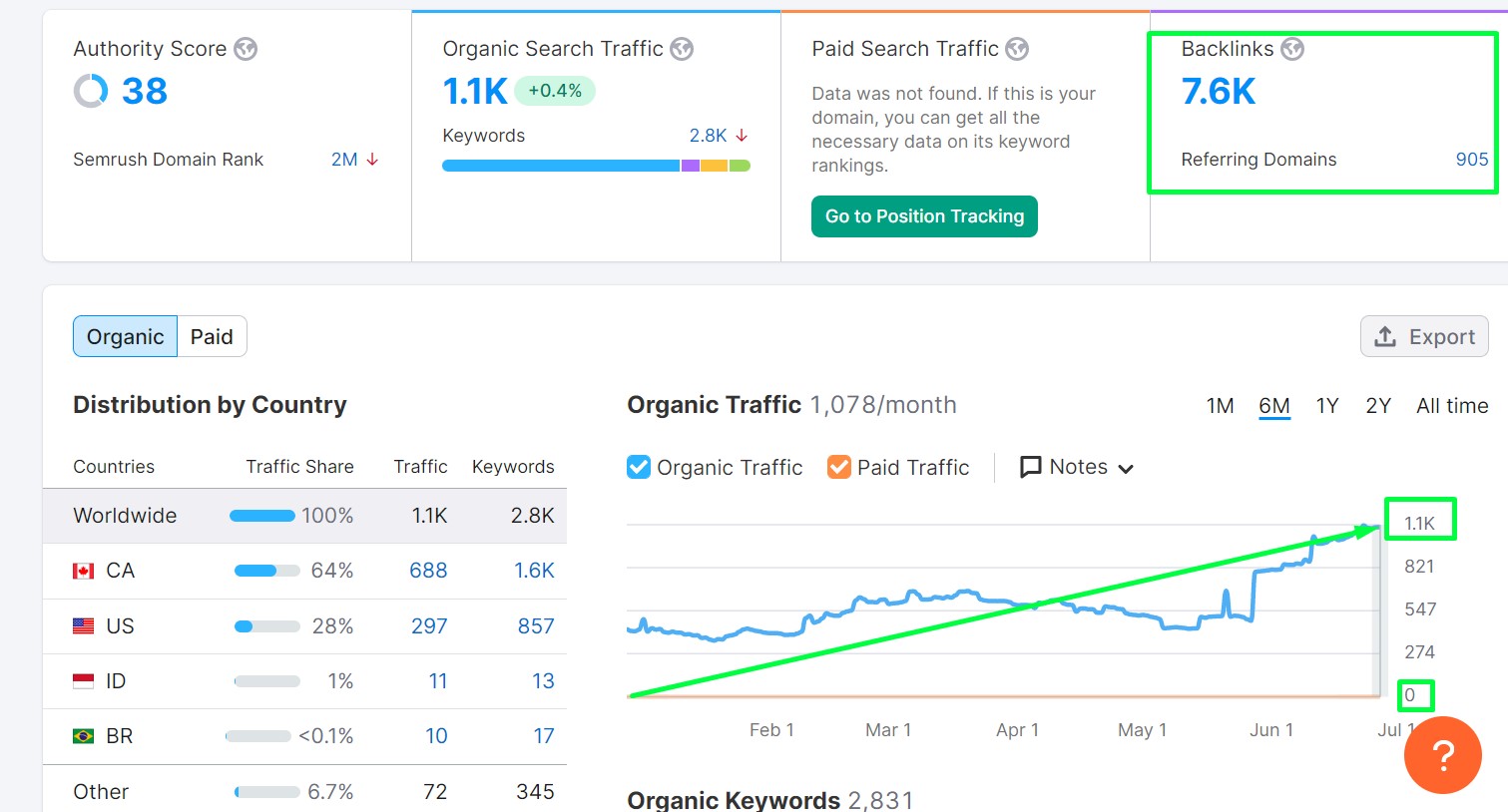
Task: Open the Paid Search Traffic info icon
Action: [x=1018, y=48]
